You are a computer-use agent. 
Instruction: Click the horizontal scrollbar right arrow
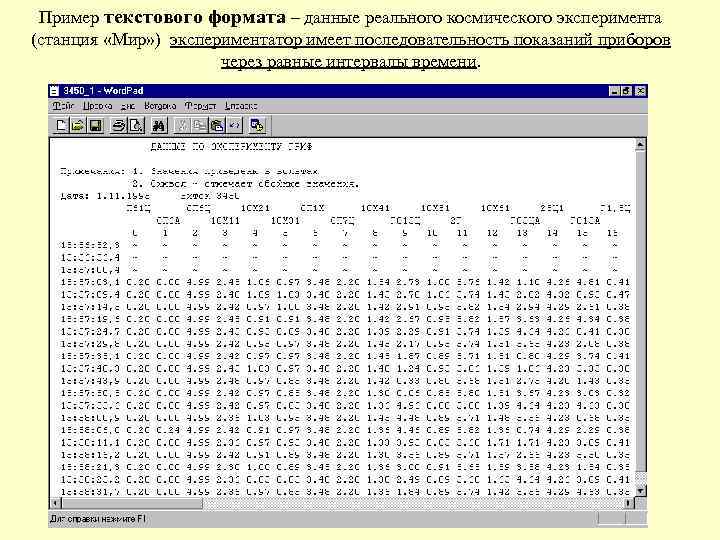(x=628, y=503)
